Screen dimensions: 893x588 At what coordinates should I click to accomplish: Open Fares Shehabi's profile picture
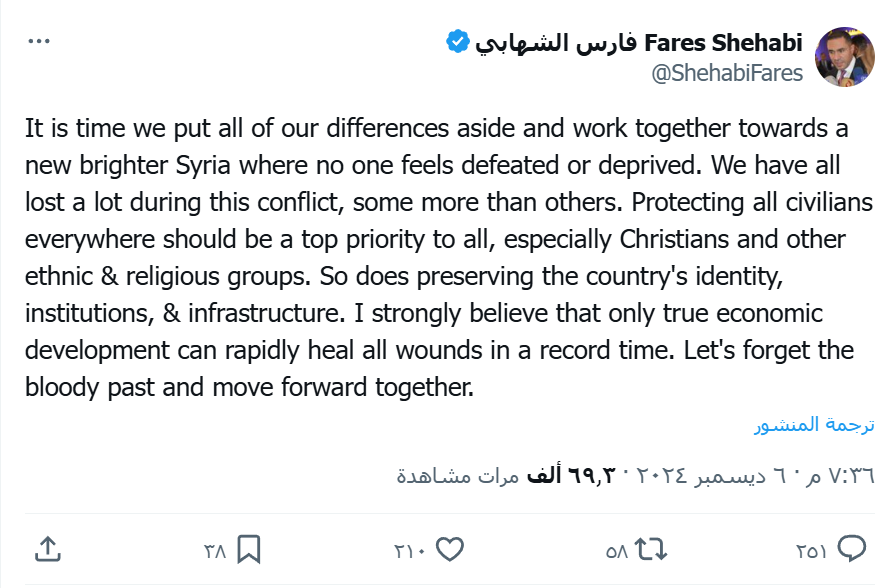pos(845,56)
